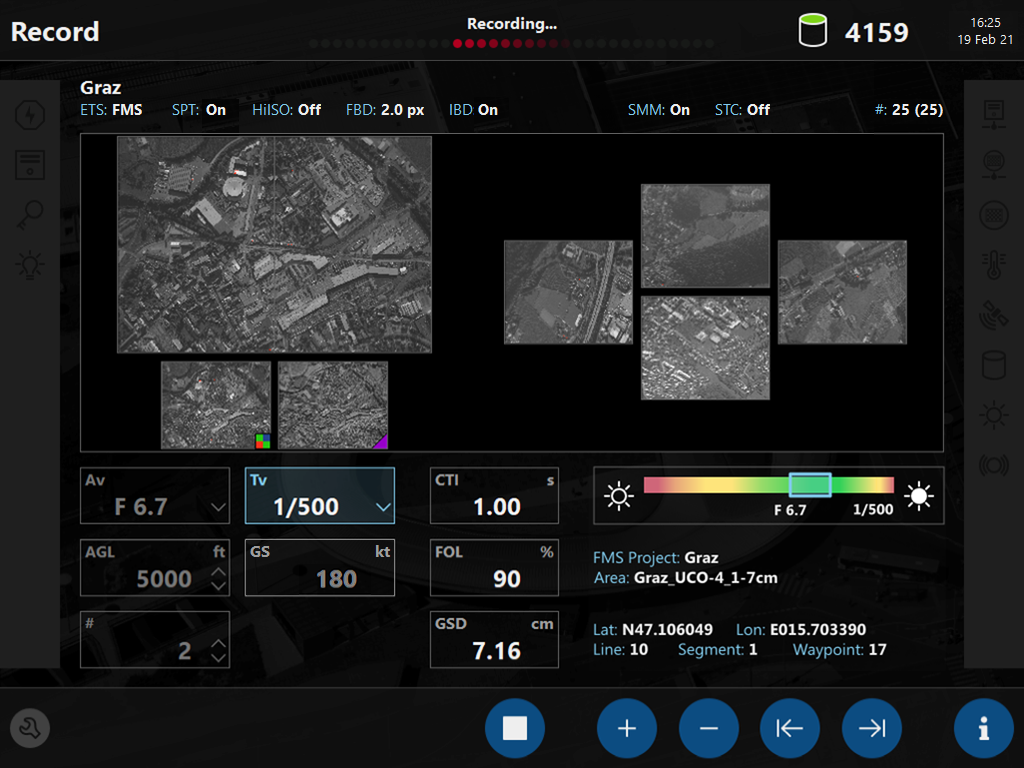Click the brighter sun icon right of exposure bar
This screenshot has height=768, width=1024.
click(919, 496)
